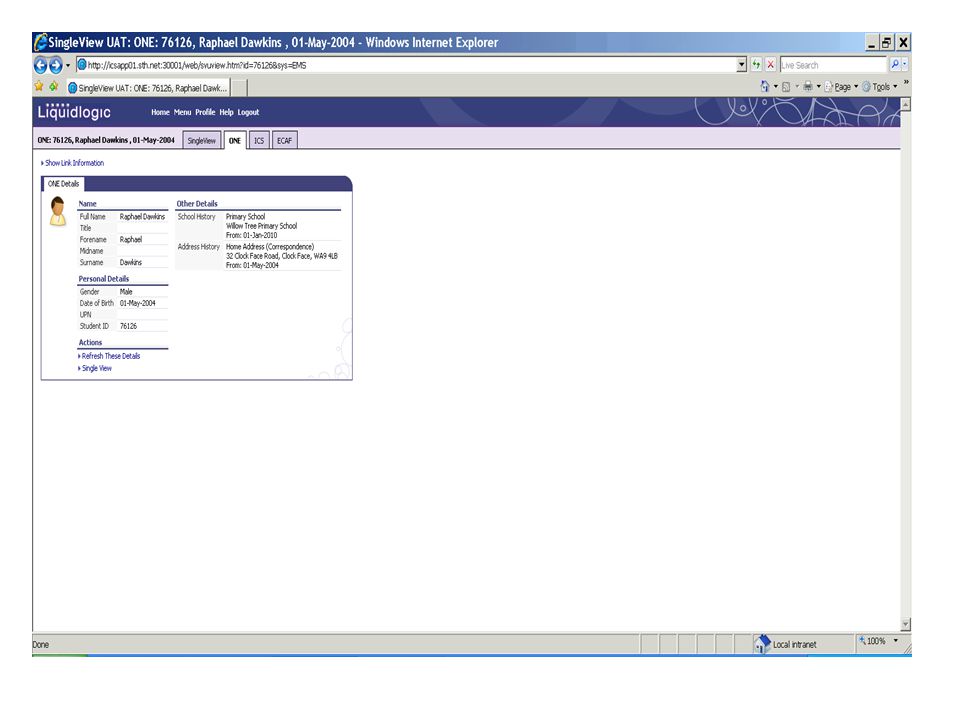Select the SingleView UAT browser tab

(x=148, y=88)
